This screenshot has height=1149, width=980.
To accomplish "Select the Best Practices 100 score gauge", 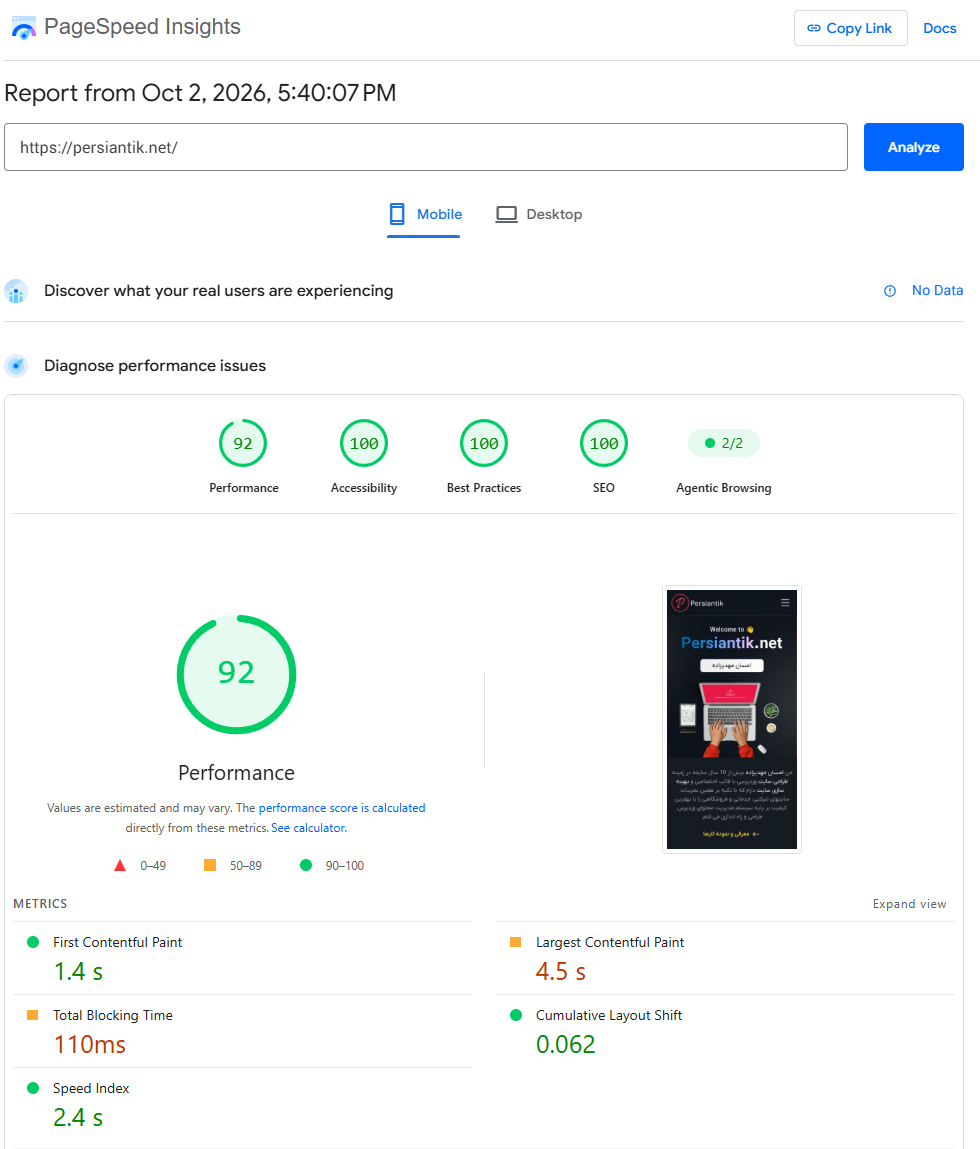I will click(x=484, y=443).
